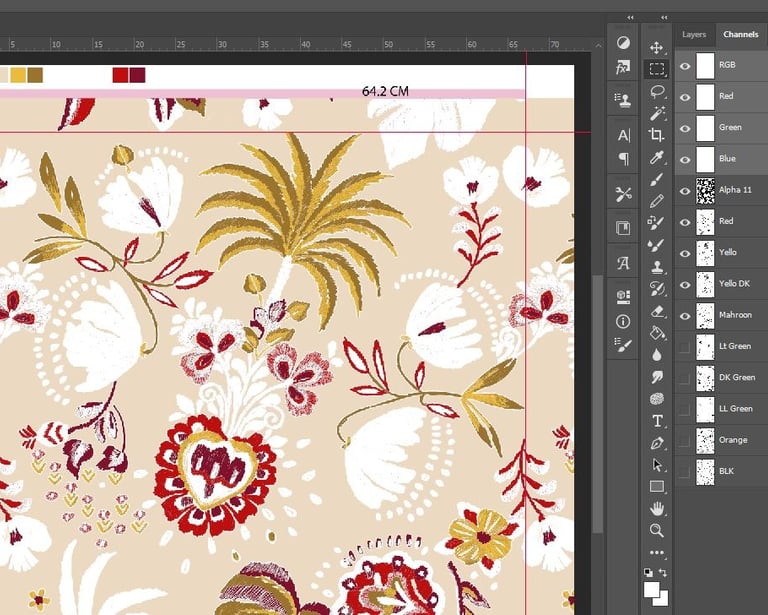Select the Alpha 11 channel thumbnail
The height and width of the screenshot is (615, 768).
click(x=705, y=190)
